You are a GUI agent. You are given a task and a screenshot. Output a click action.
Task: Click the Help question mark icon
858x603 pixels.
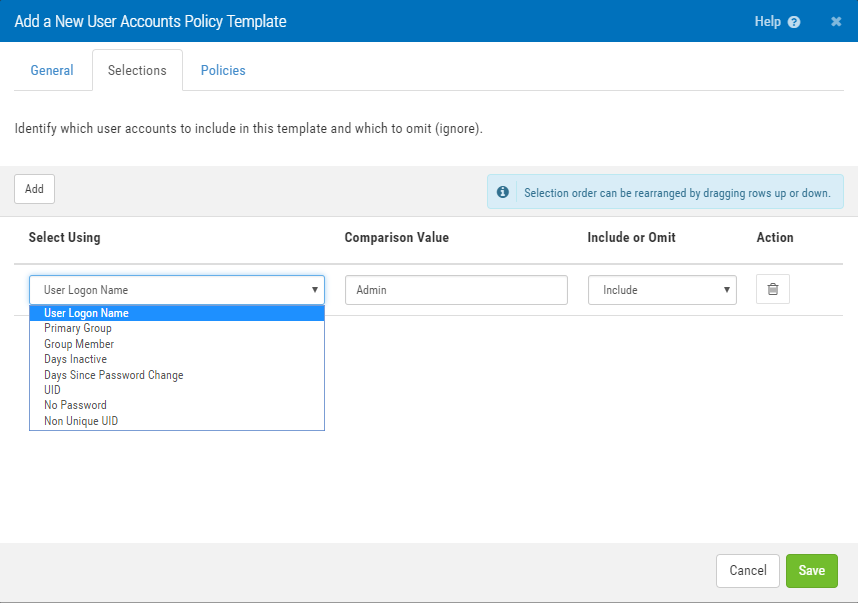[794, 22]
